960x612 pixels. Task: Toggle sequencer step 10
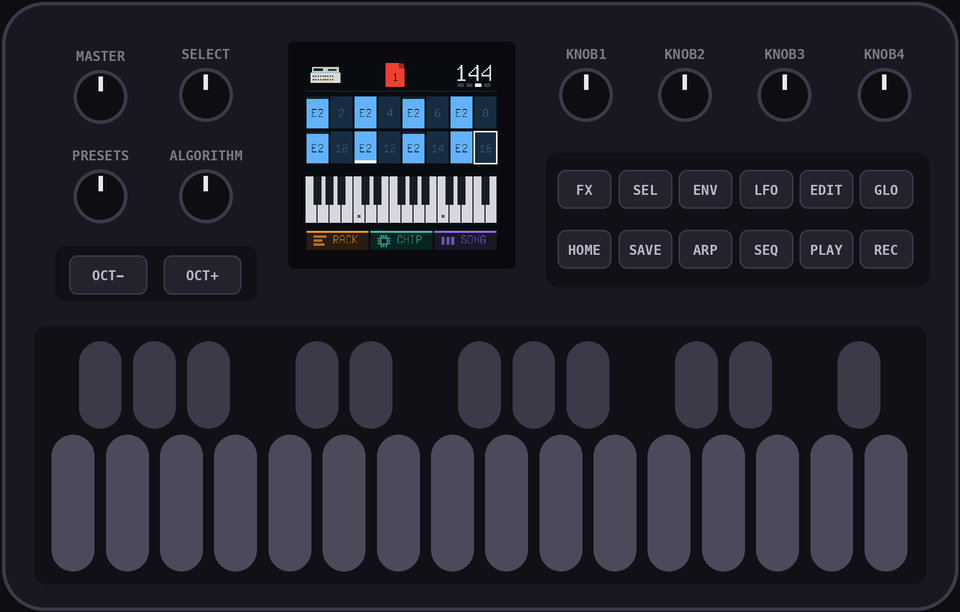(341, 148)
